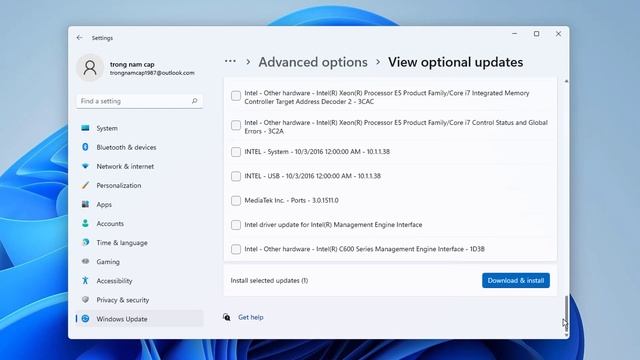The image size is (640, 360).
Task: Click the account email address text
Action: pyautogui.click(x=152, y=73)
